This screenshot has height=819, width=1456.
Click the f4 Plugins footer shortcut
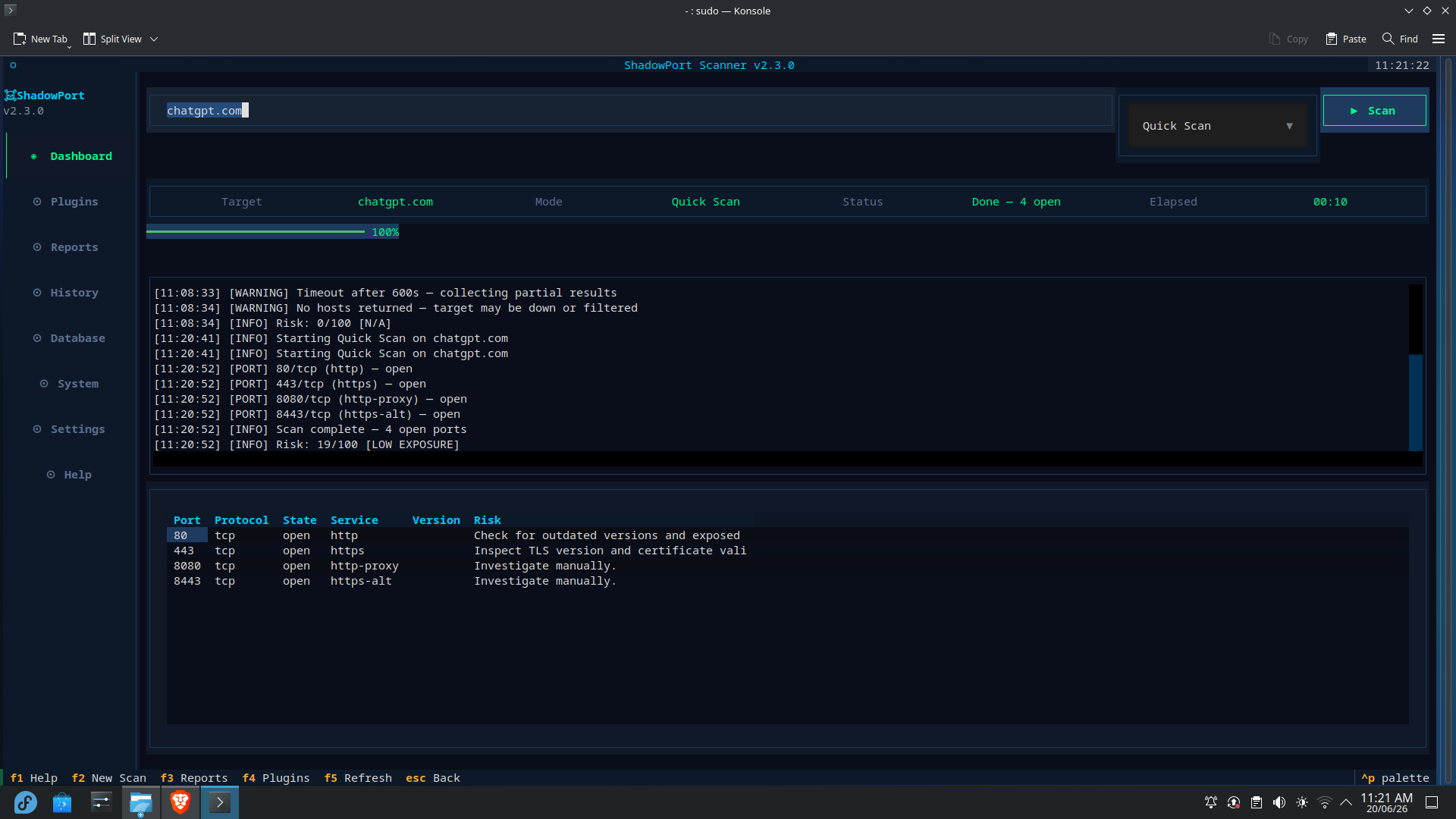(275, 778)
